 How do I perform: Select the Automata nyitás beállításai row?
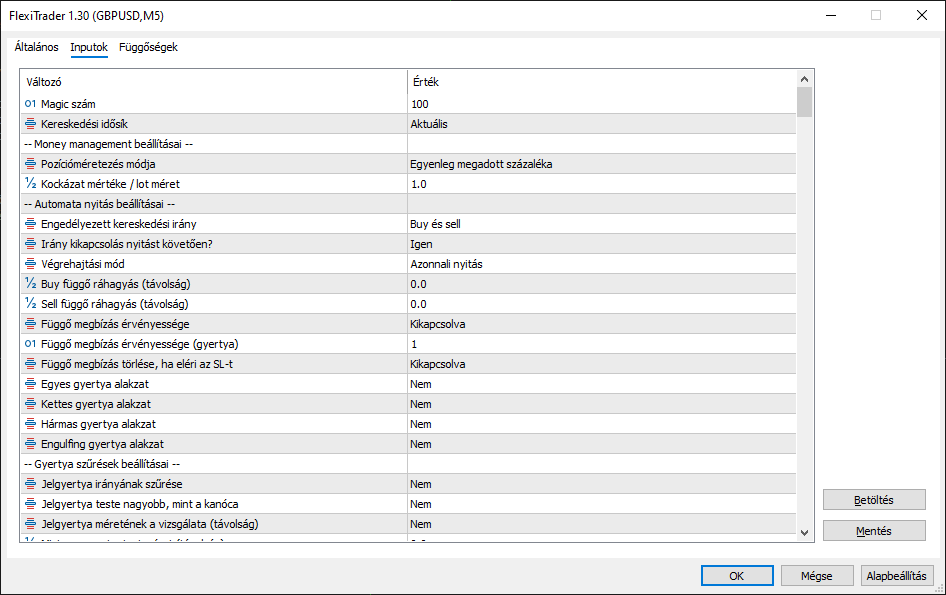408,204
